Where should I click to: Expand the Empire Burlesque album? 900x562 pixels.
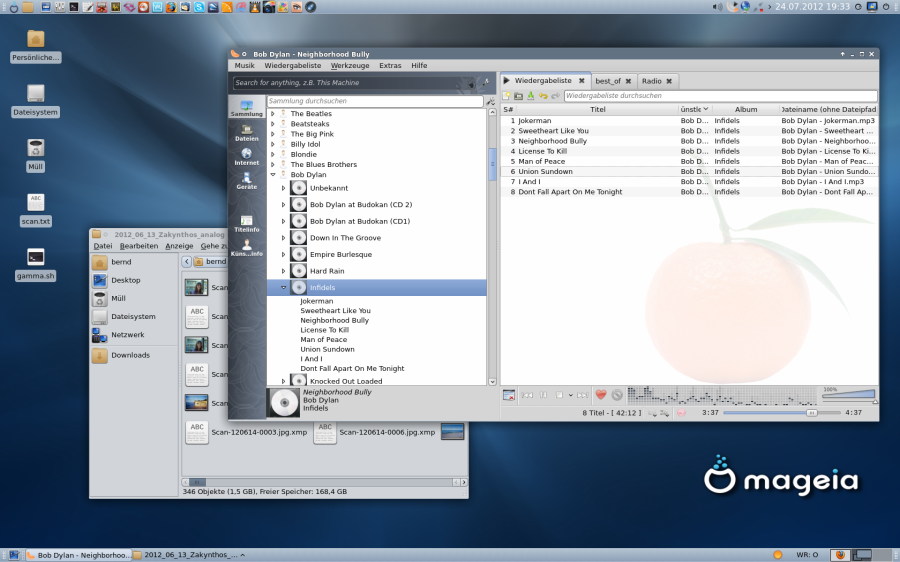coord(283,254)
